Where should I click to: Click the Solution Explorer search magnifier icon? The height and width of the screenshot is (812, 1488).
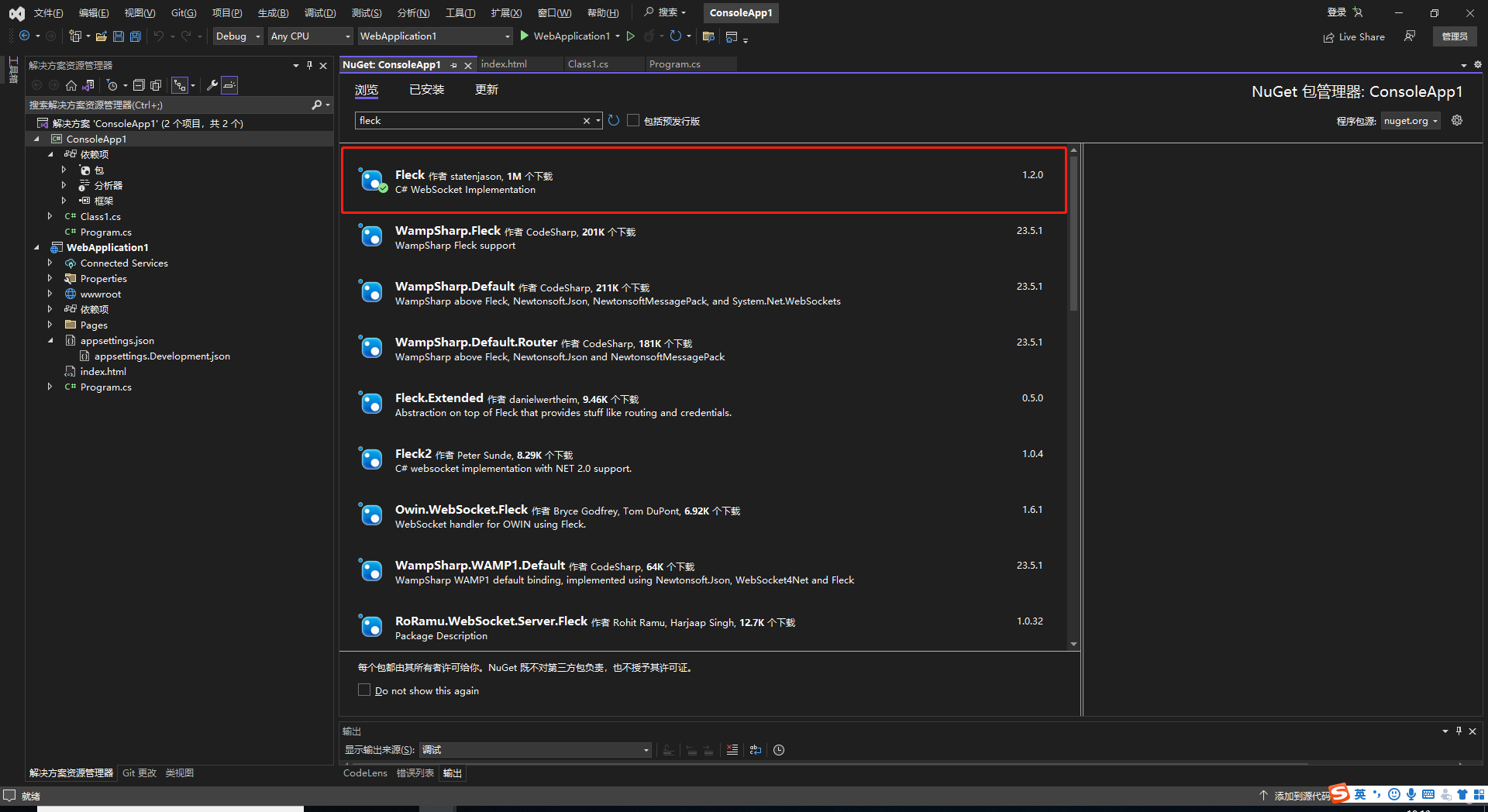[x=317, y=105]
